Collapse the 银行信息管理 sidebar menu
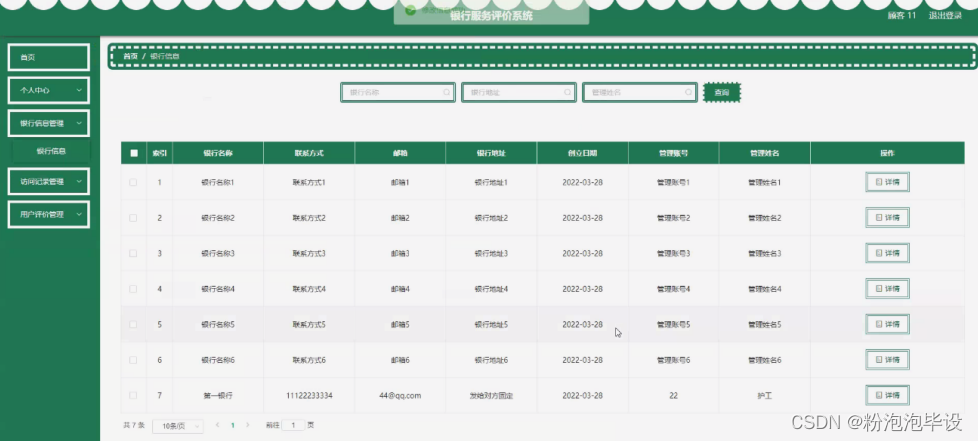This screenshot has height=441, width=978. 49,124
